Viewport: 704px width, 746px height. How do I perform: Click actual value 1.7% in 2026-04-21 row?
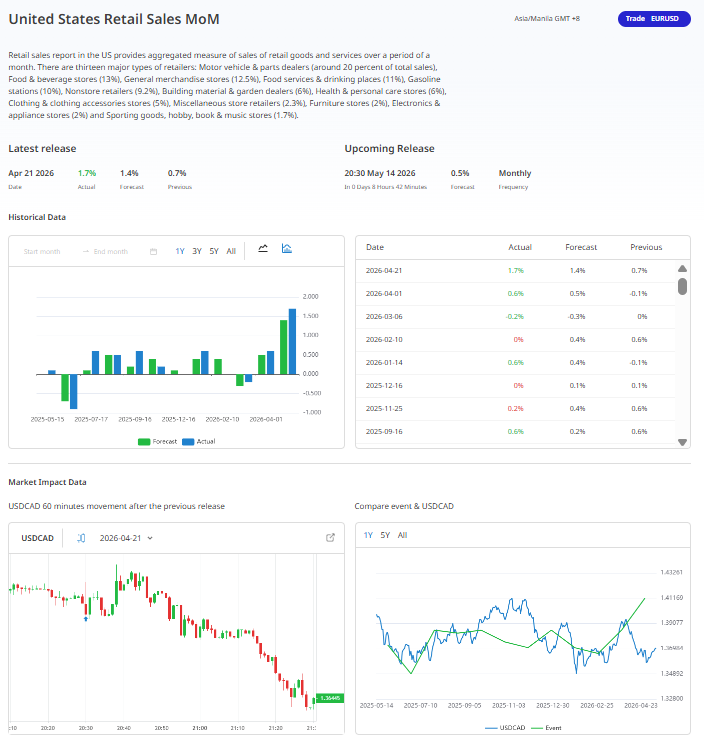click(x=516, y=271)
